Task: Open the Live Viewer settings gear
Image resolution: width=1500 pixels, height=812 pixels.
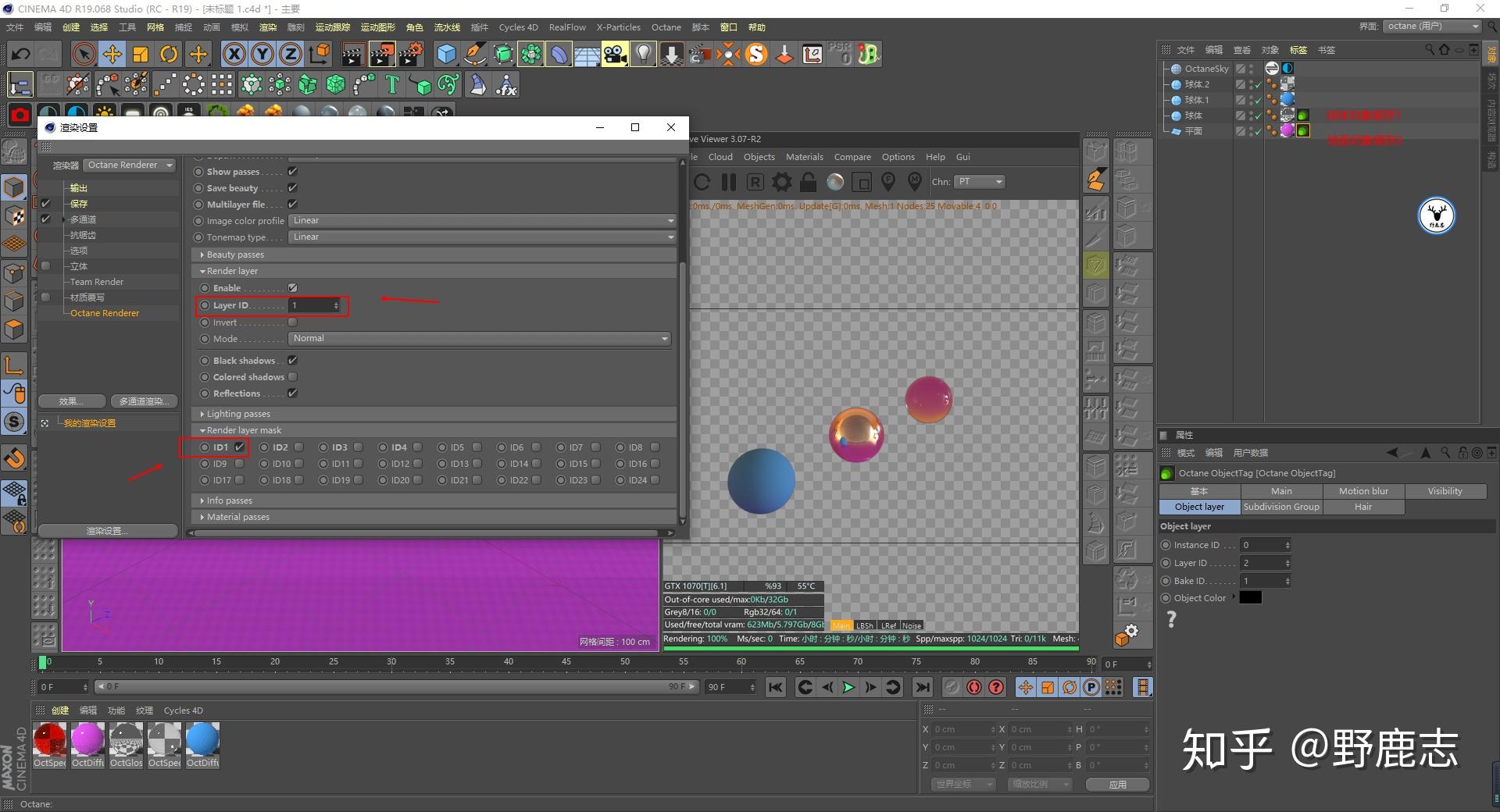Action: tap(781, 182)
